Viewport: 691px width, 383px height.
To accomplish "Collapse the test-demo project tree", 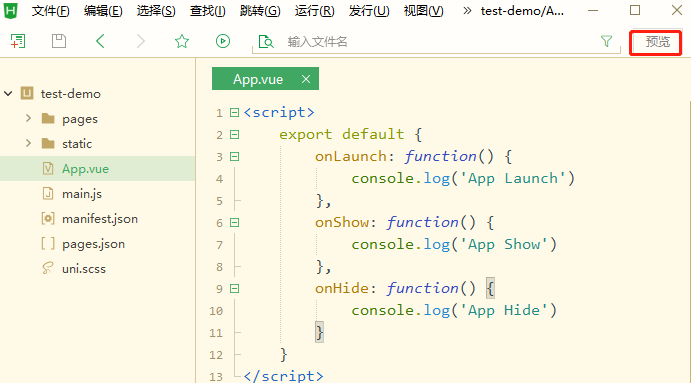I will (x=8, y=93).
